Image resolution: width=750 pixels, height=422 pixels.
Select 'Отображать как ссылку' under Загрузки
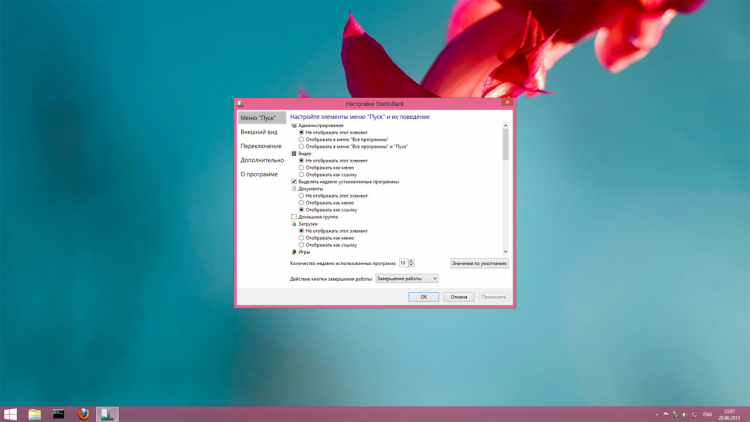click(x=301, y=245)
